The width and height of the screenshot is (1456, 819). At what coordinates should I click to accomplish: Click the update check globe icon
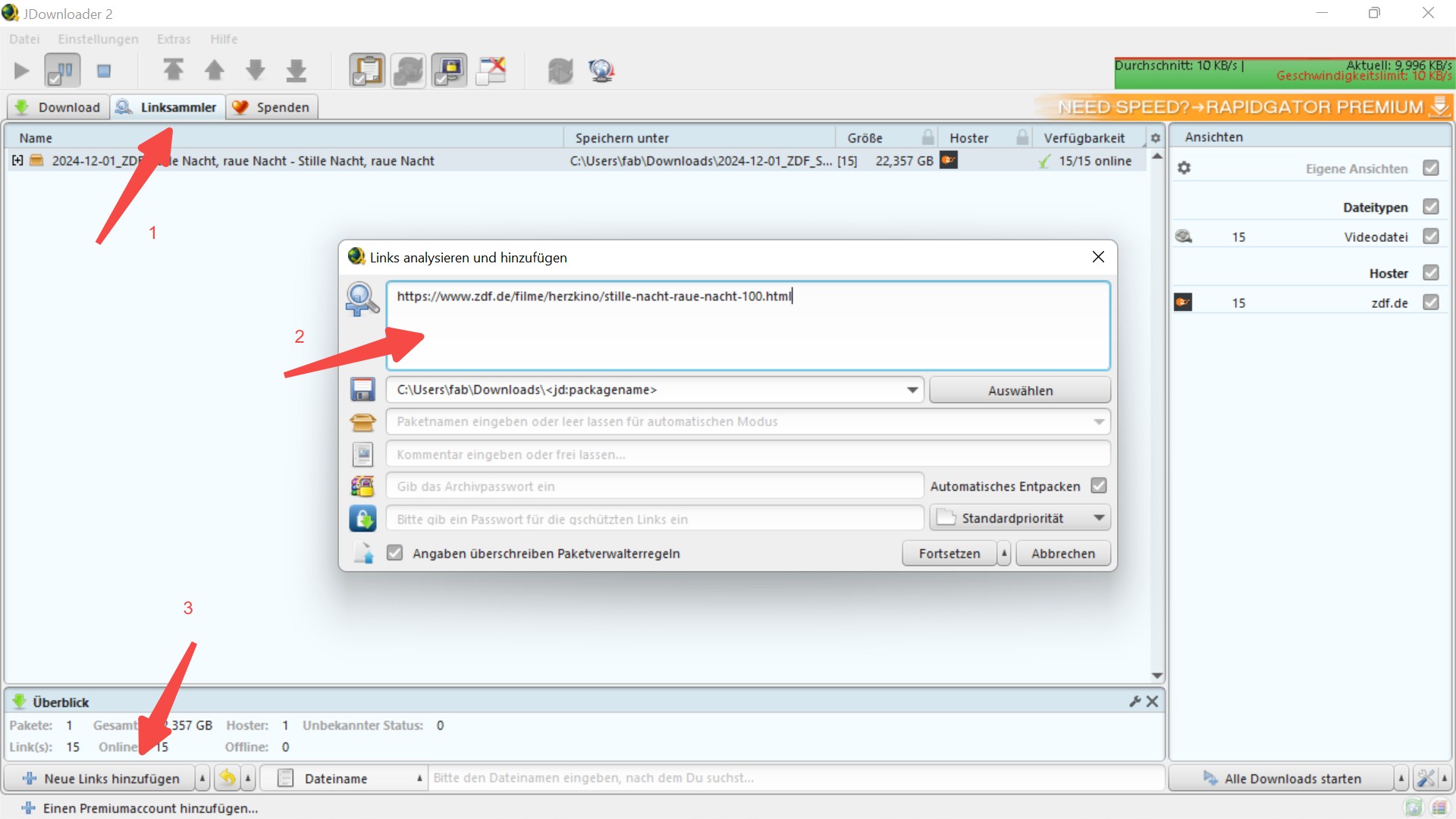tap(601, 71)
